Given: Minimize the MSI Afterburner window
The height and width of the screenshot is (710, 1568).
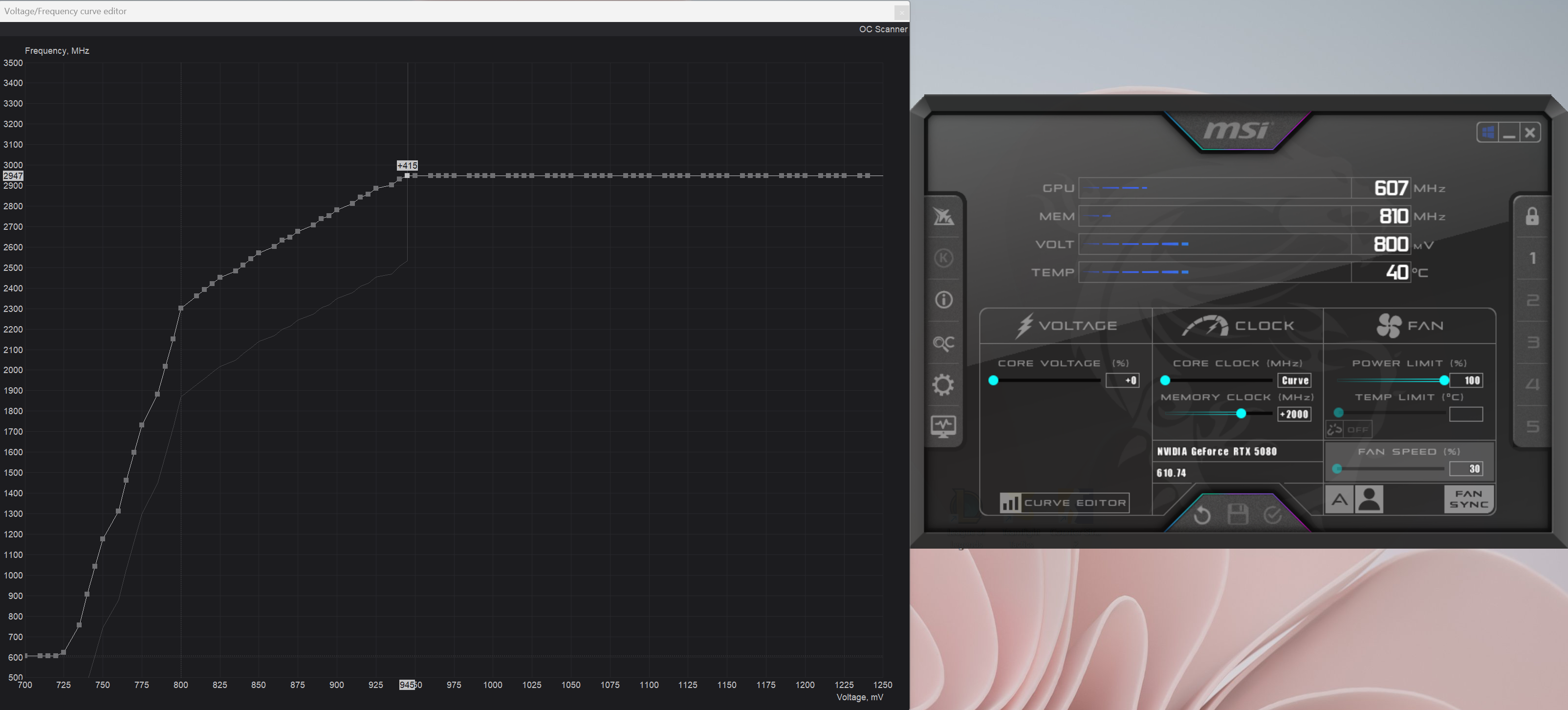Looking at the screenshot, I should [x=1509, y=132].
